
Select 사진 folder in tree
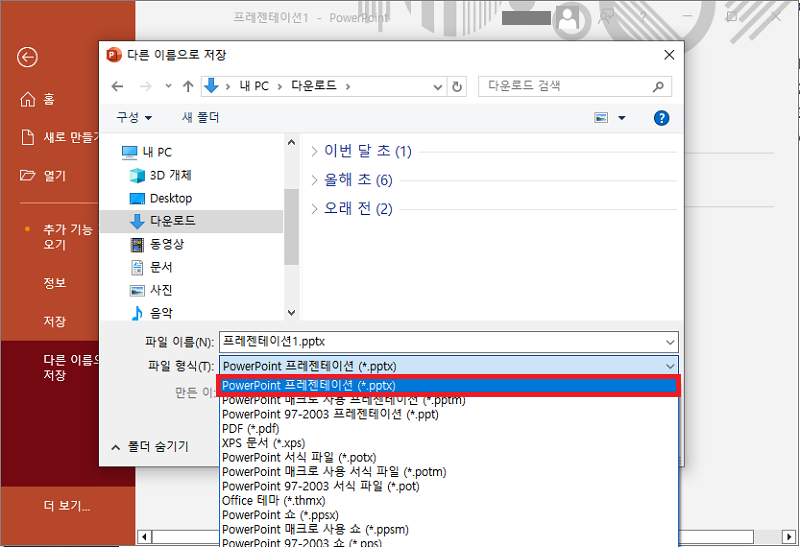tap(152, 290)
